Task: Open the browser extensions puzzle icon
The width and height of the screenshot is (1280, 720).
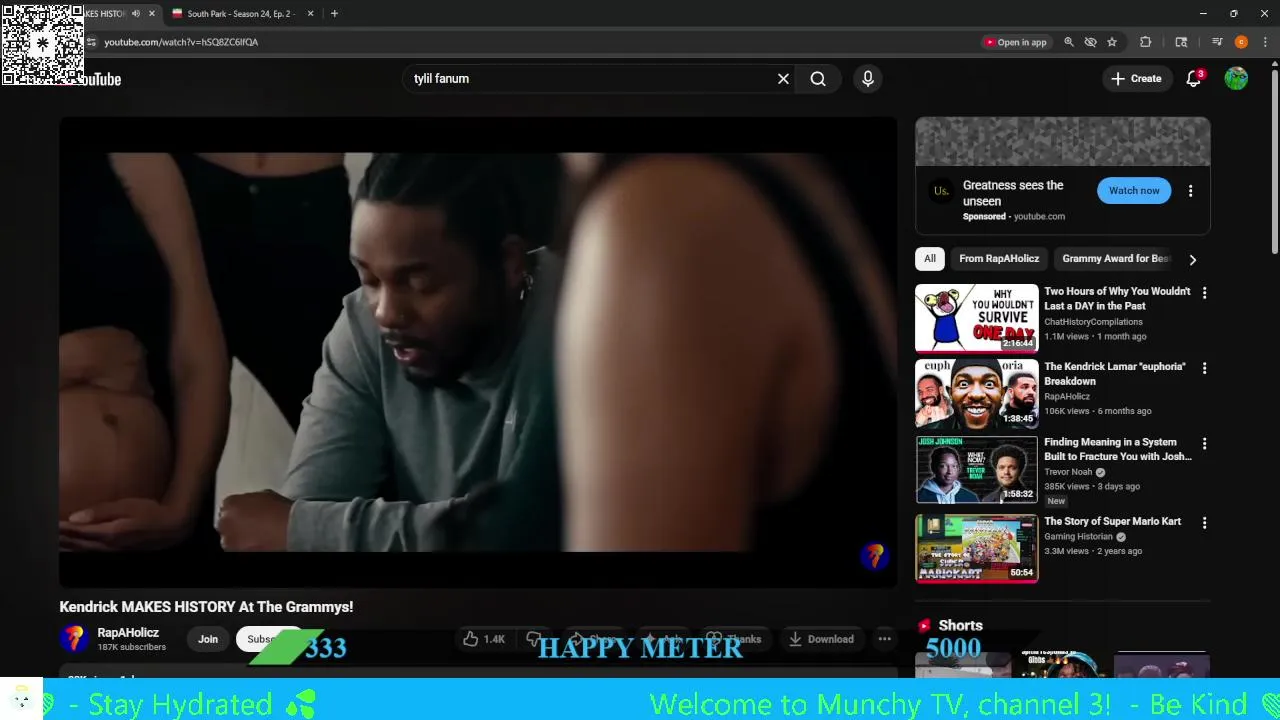Action: 1146,42
